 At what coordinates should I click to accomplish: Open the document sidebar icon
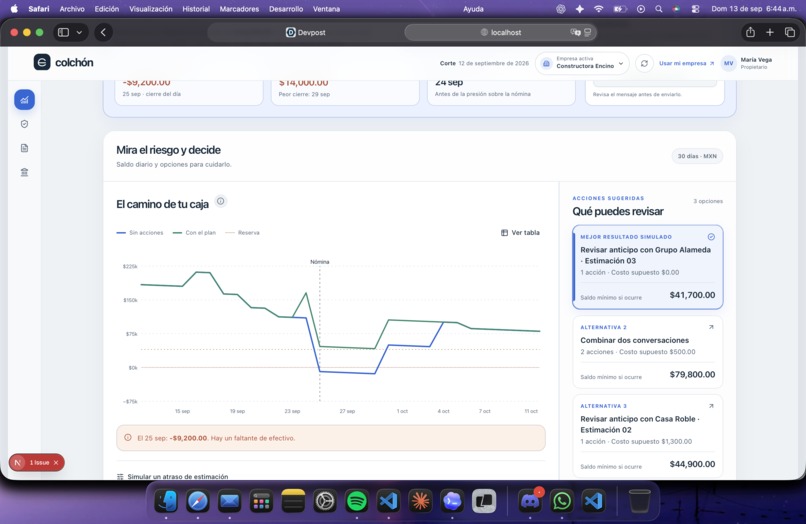[24, 148]
